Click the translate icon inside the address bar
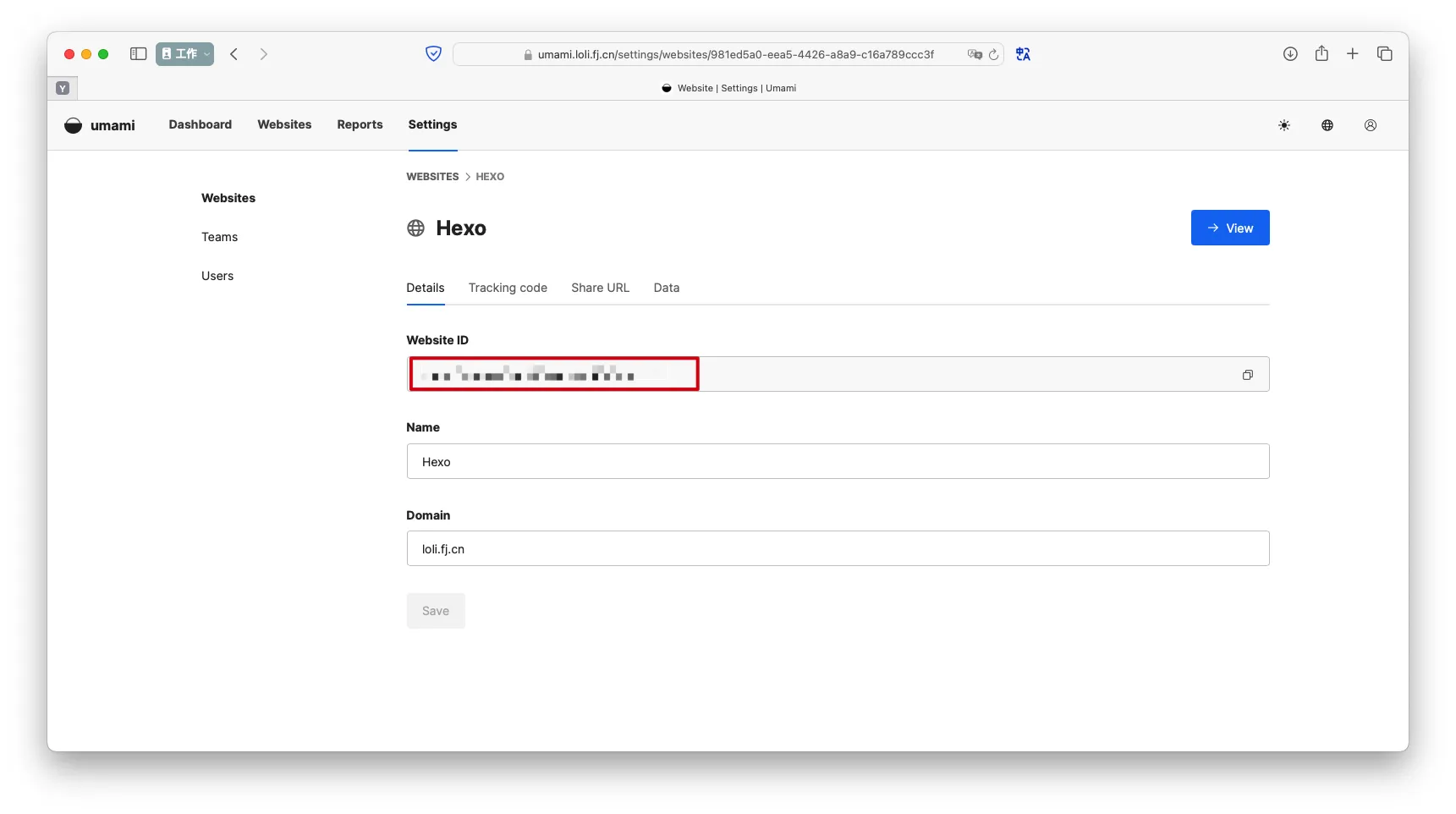 point(975,54)
